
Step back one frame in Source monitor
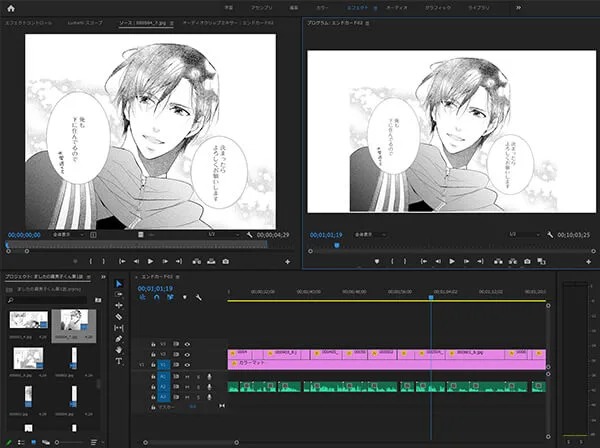click(136, 261)
